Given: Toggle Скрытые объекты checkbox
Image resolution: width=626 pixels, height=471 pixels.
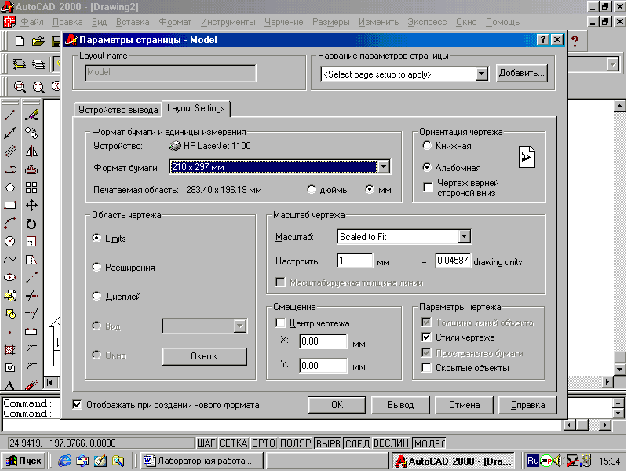Looking at the screenshot, I should [x=426, y=368].
